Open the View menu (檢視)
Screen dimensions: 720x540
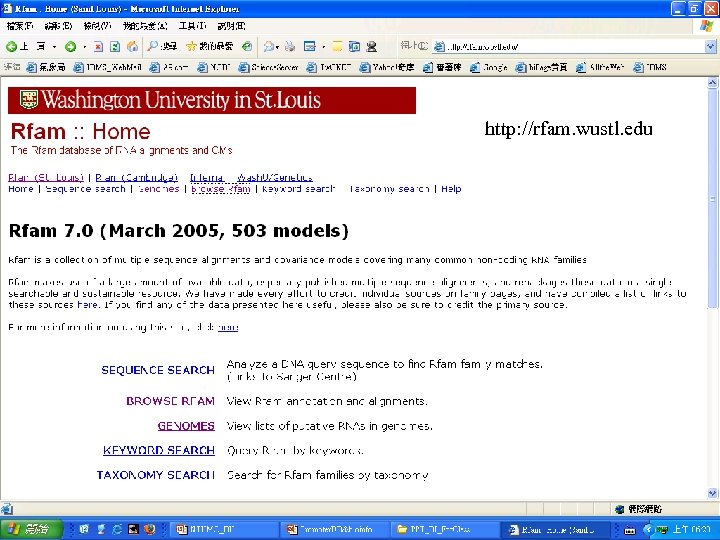click(97, 26)
